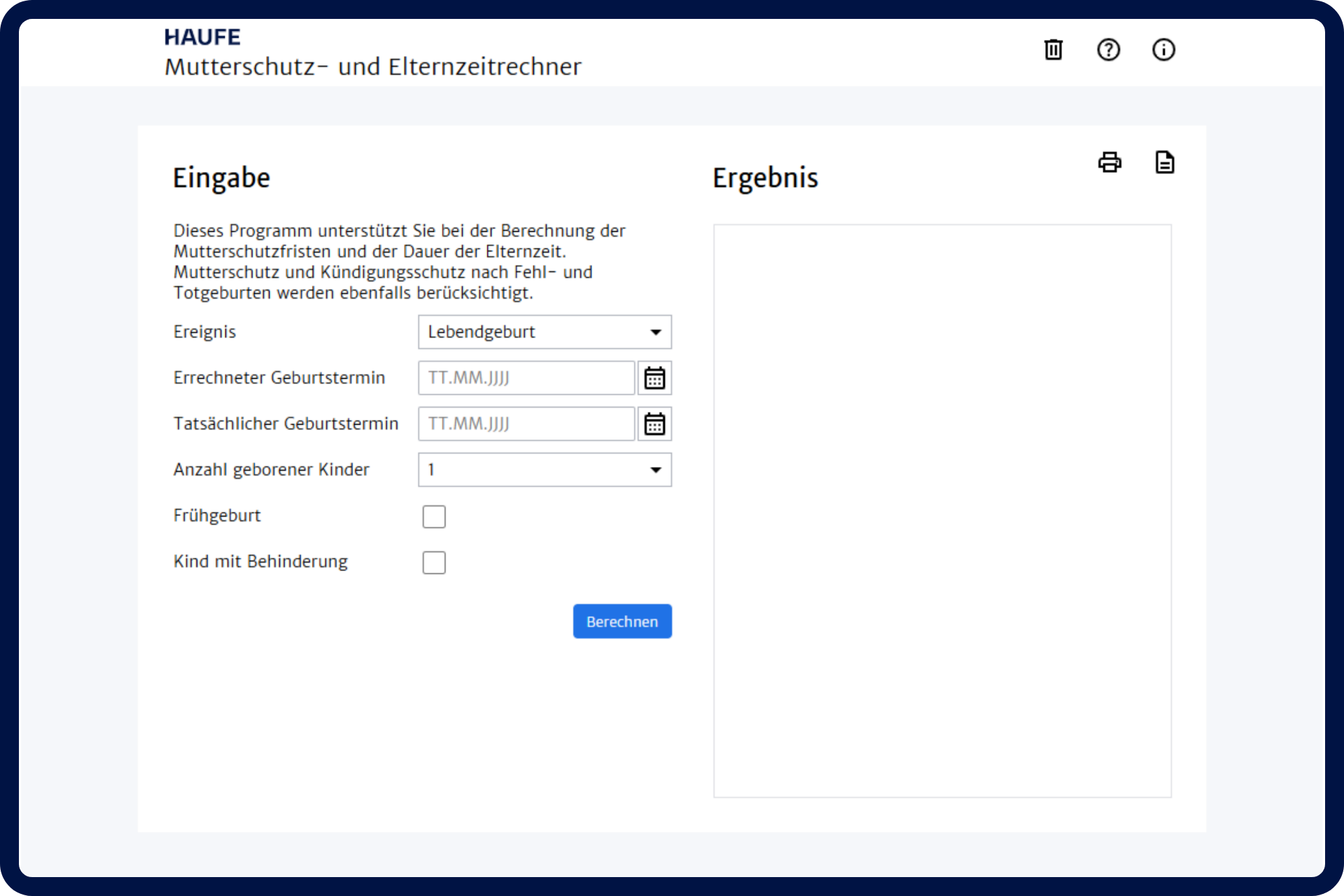Enable the Frühgeburt checkbox
This screenshot has width=1344, height=896.
click(x=434, y=517)
